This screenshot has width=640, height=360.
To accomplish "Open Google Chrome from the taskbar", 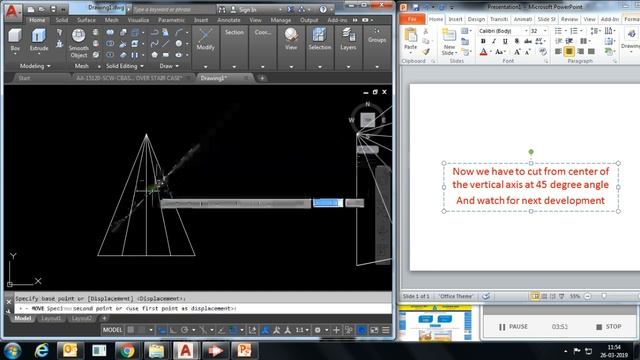I will 127,350.
